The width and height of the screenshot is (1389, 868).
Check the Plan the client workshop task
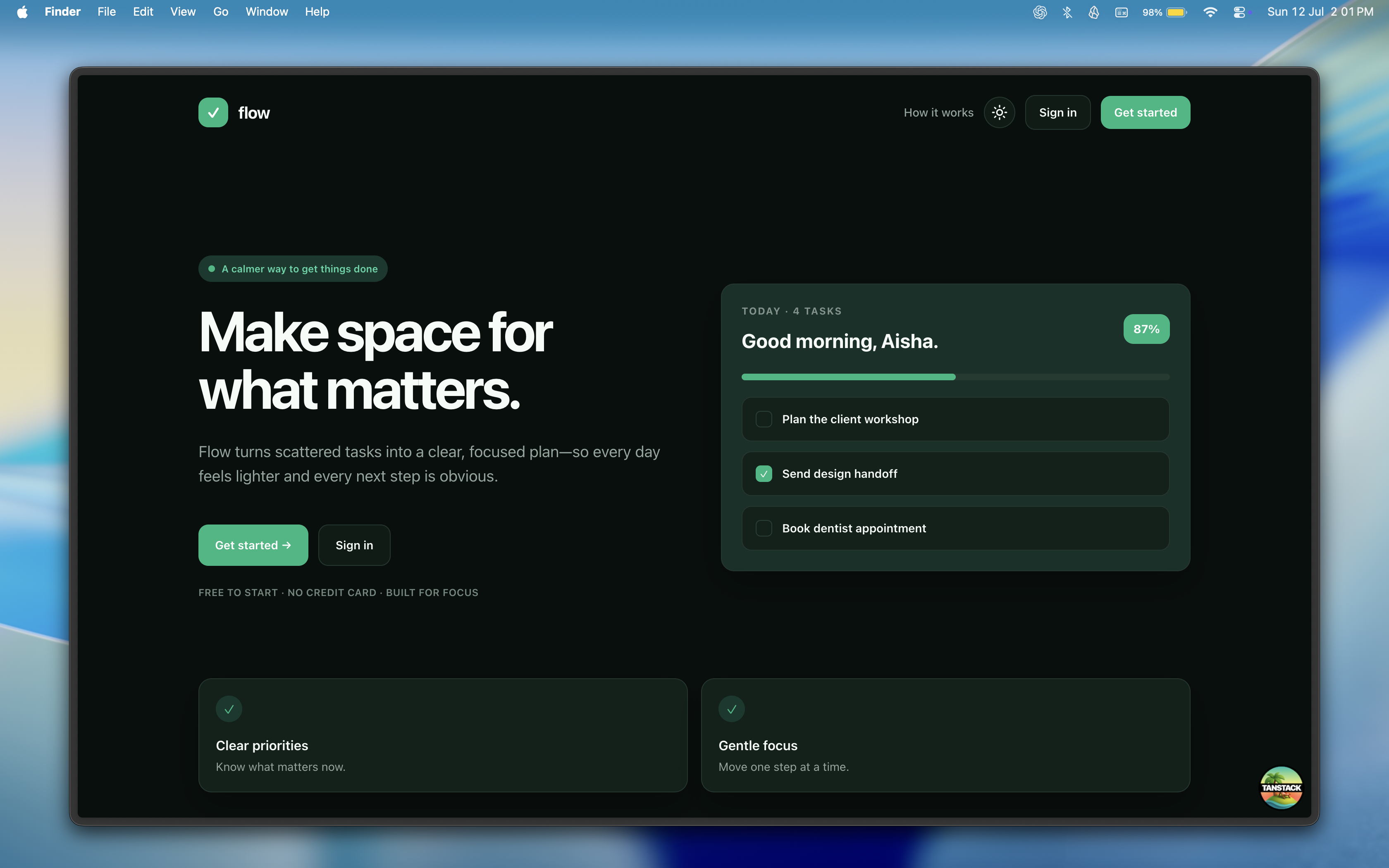pyautogui.click(x=764, y=419)
